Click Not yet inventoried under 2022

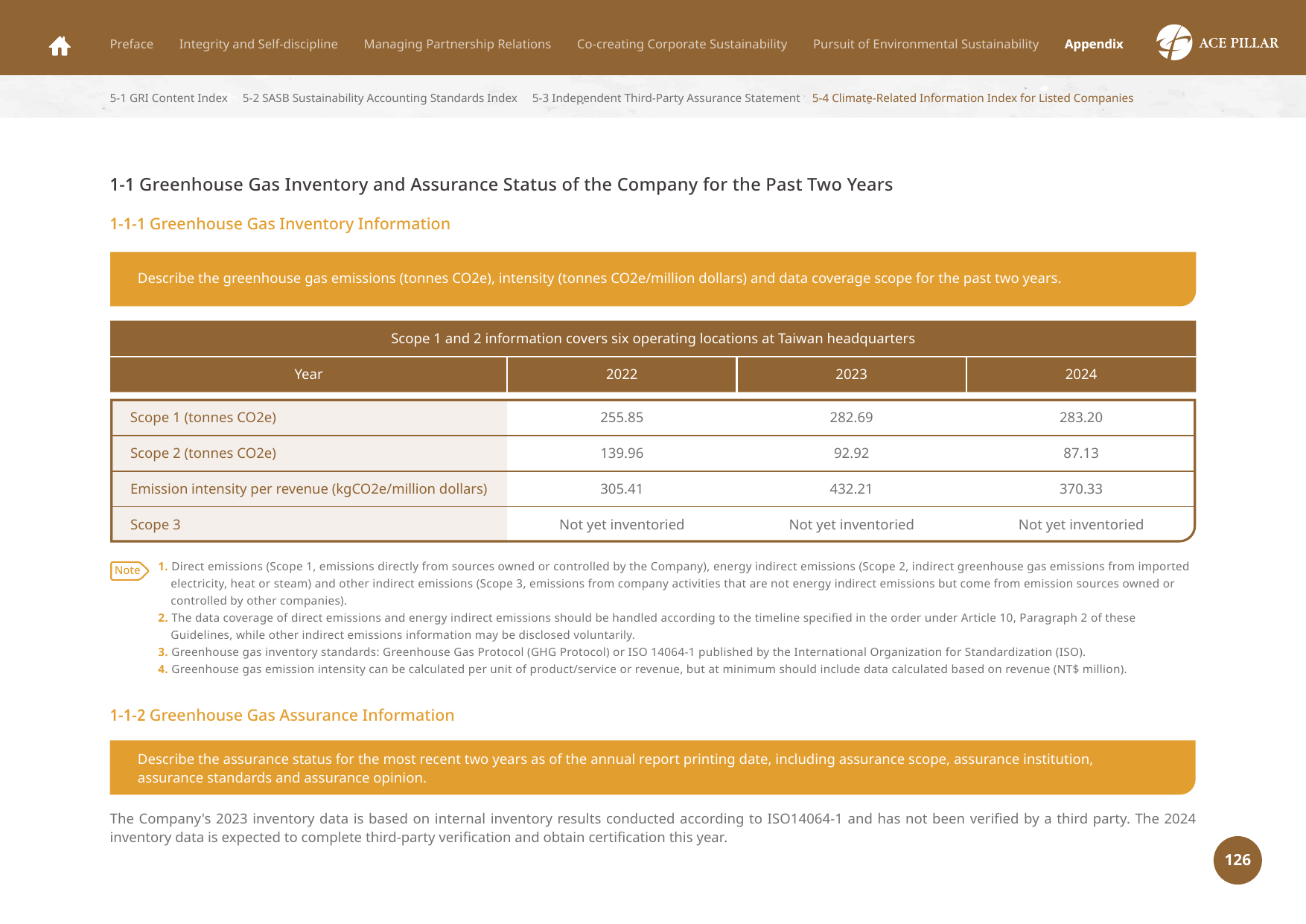[x=622, y=525]
